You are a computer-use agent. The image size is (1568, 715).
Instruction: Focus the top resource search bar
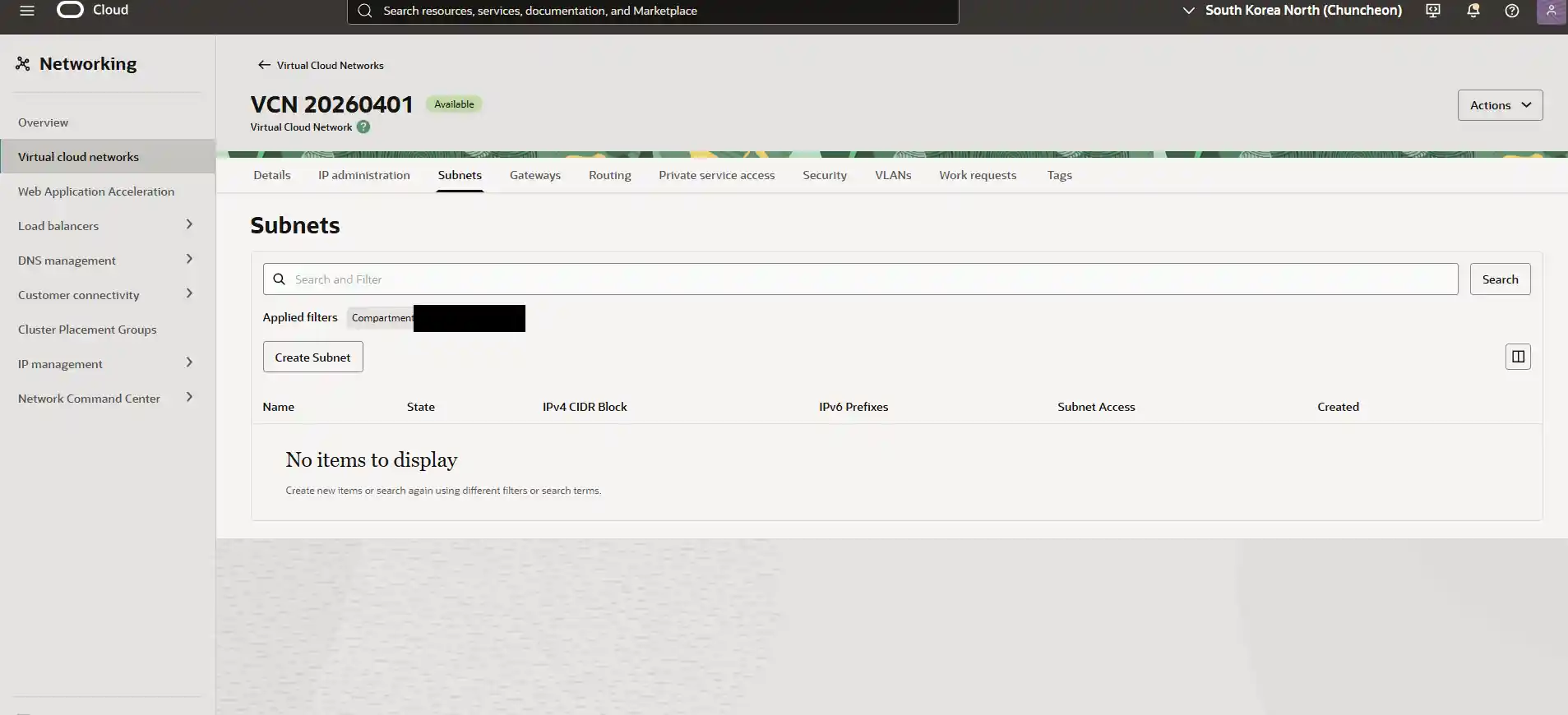pos(653,12)
